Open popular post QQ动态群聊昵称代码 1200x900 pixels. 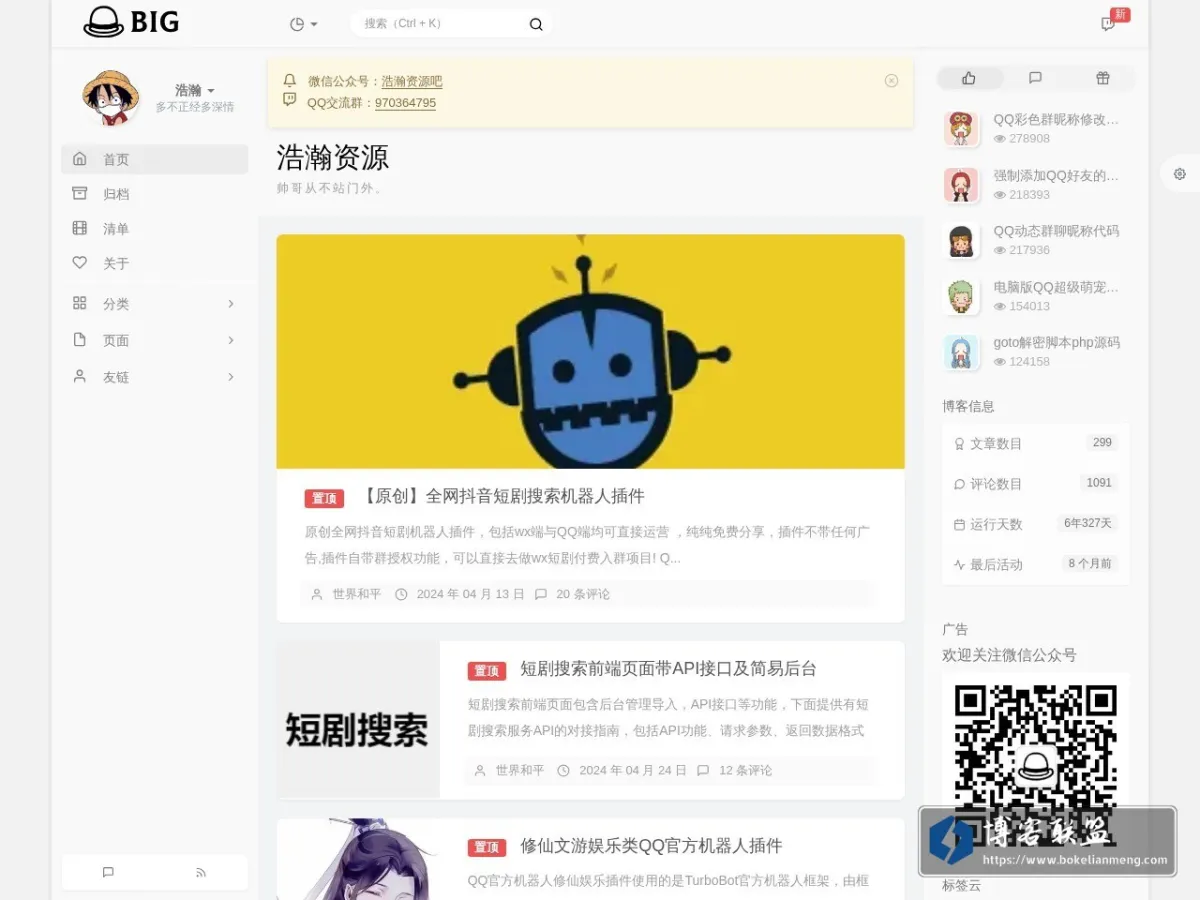(x=1056, y=231)
